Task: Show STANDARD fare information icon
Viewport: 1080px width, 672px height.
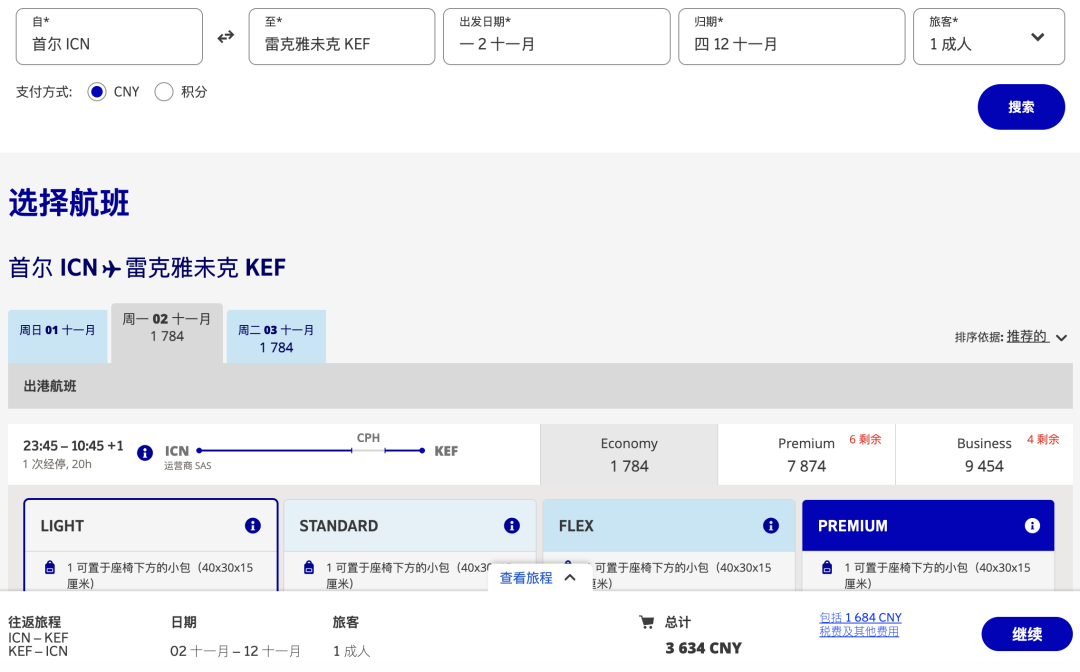Action: [x=512, y=526]
